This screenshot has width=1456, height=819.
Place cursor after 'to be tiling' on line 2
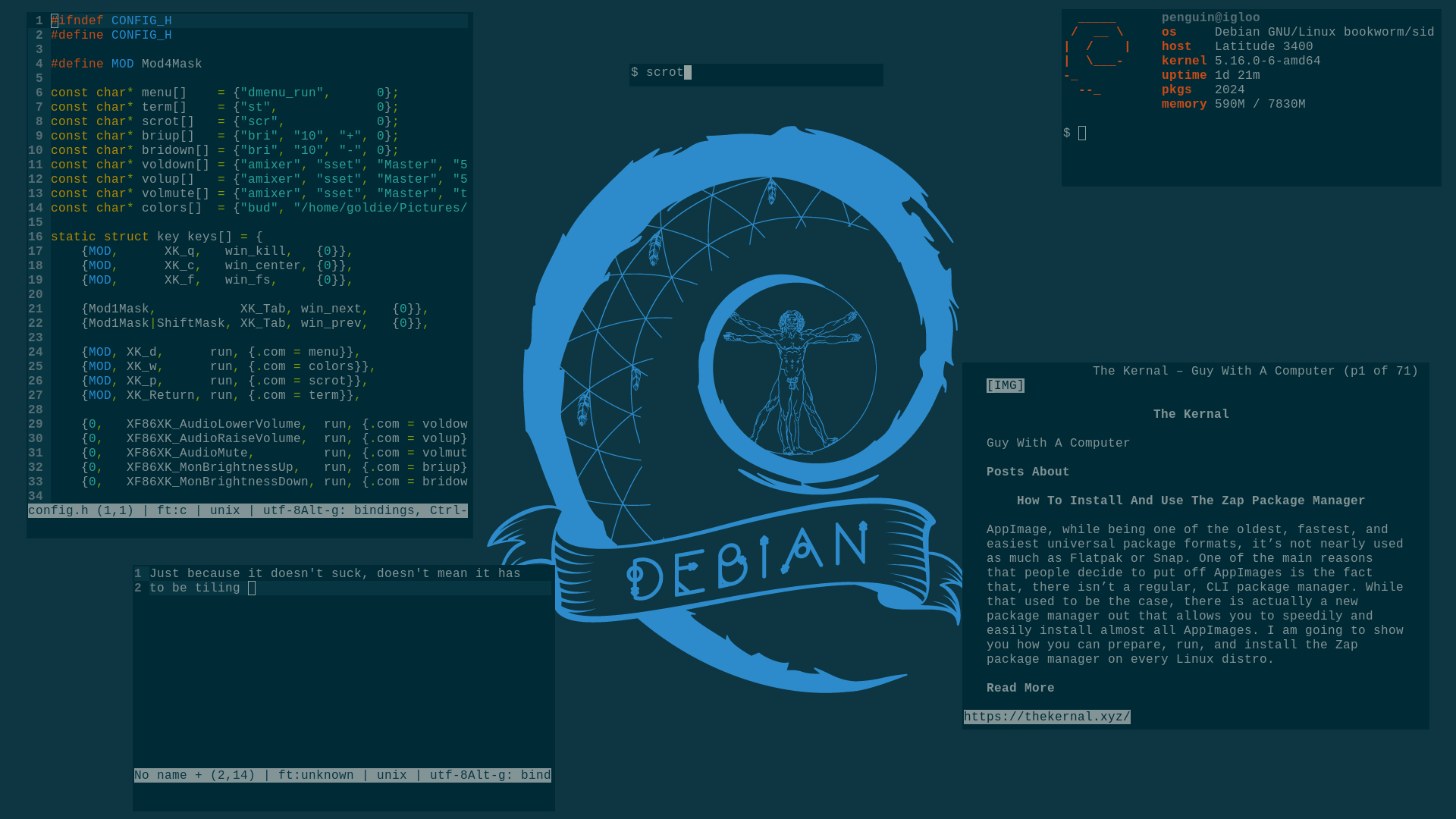(252, 588)
